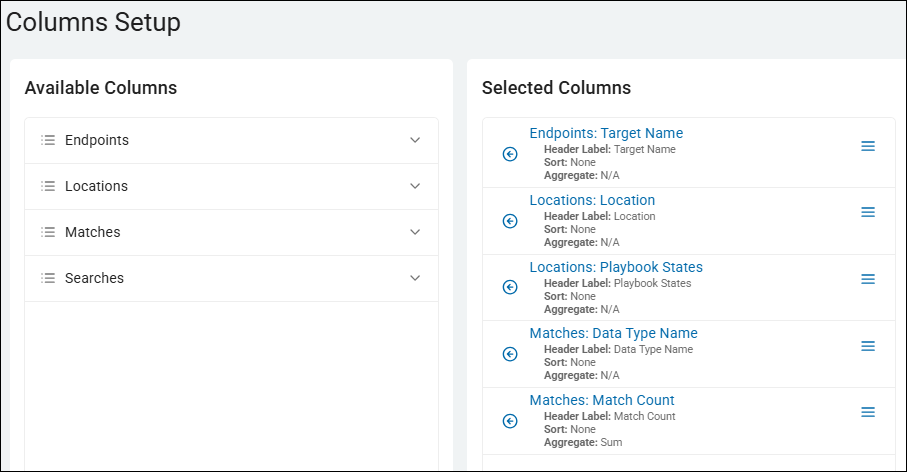Open the Locations: Location column link
The image size is (907, 472).
coord(592,200)
